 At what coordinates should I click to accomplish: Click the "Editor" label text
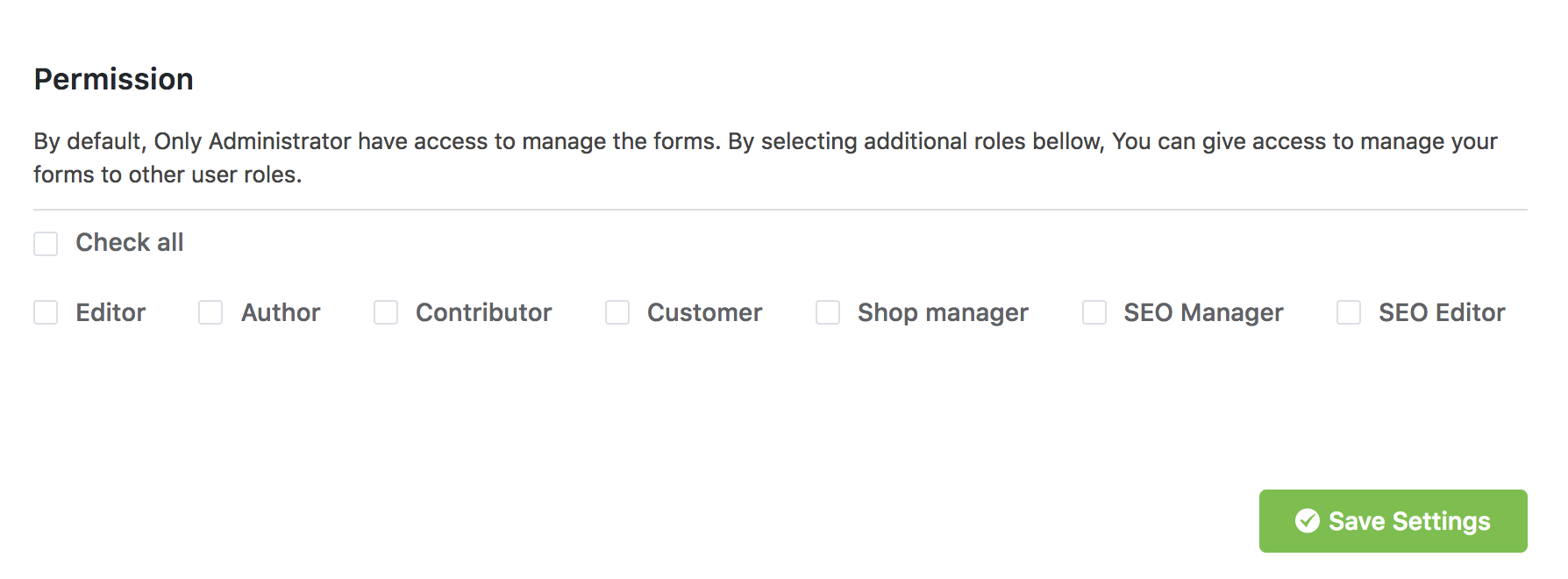(x=110, y=313)
